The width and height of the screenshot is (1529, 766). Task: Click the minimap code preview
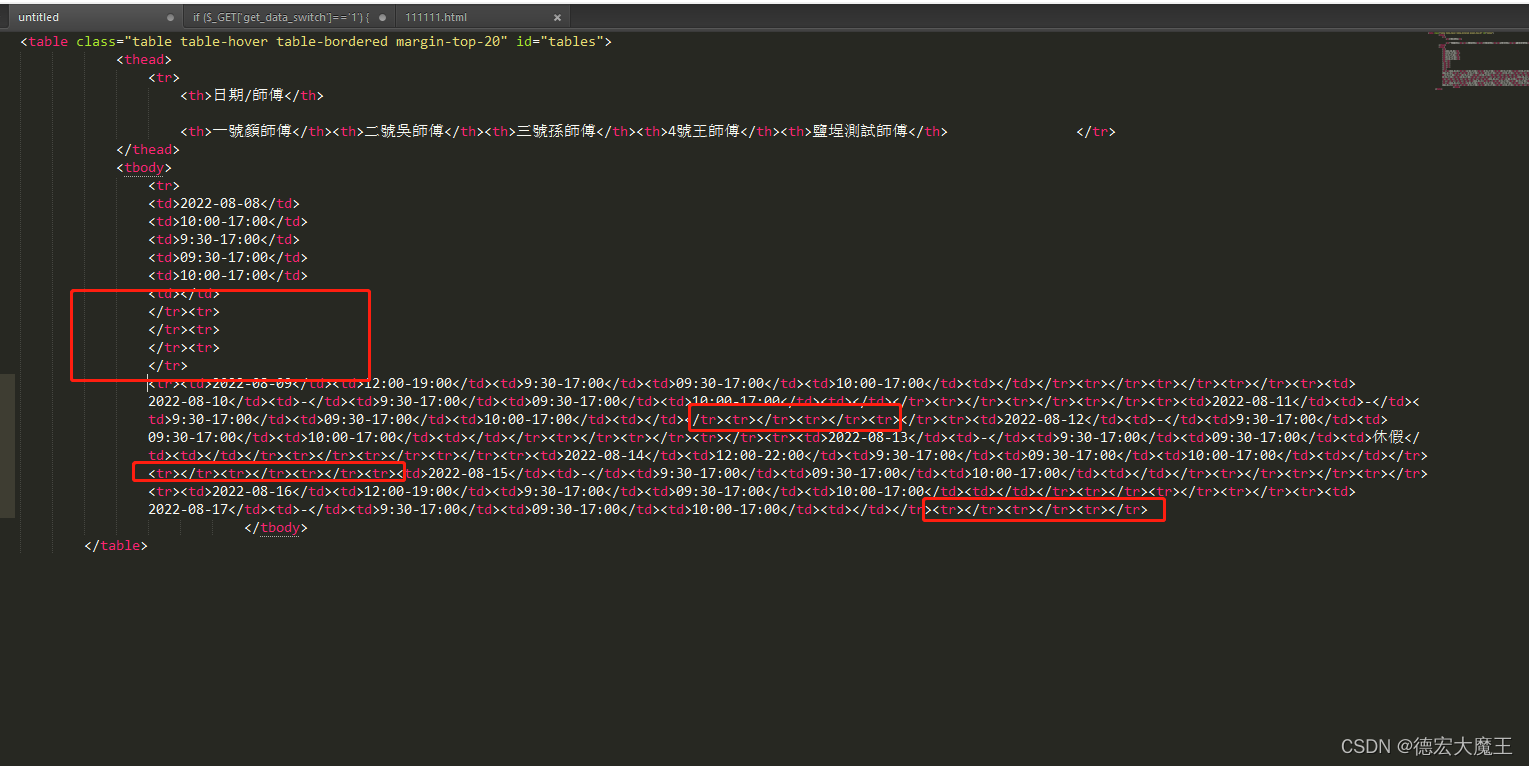[x=1480, y=60]
